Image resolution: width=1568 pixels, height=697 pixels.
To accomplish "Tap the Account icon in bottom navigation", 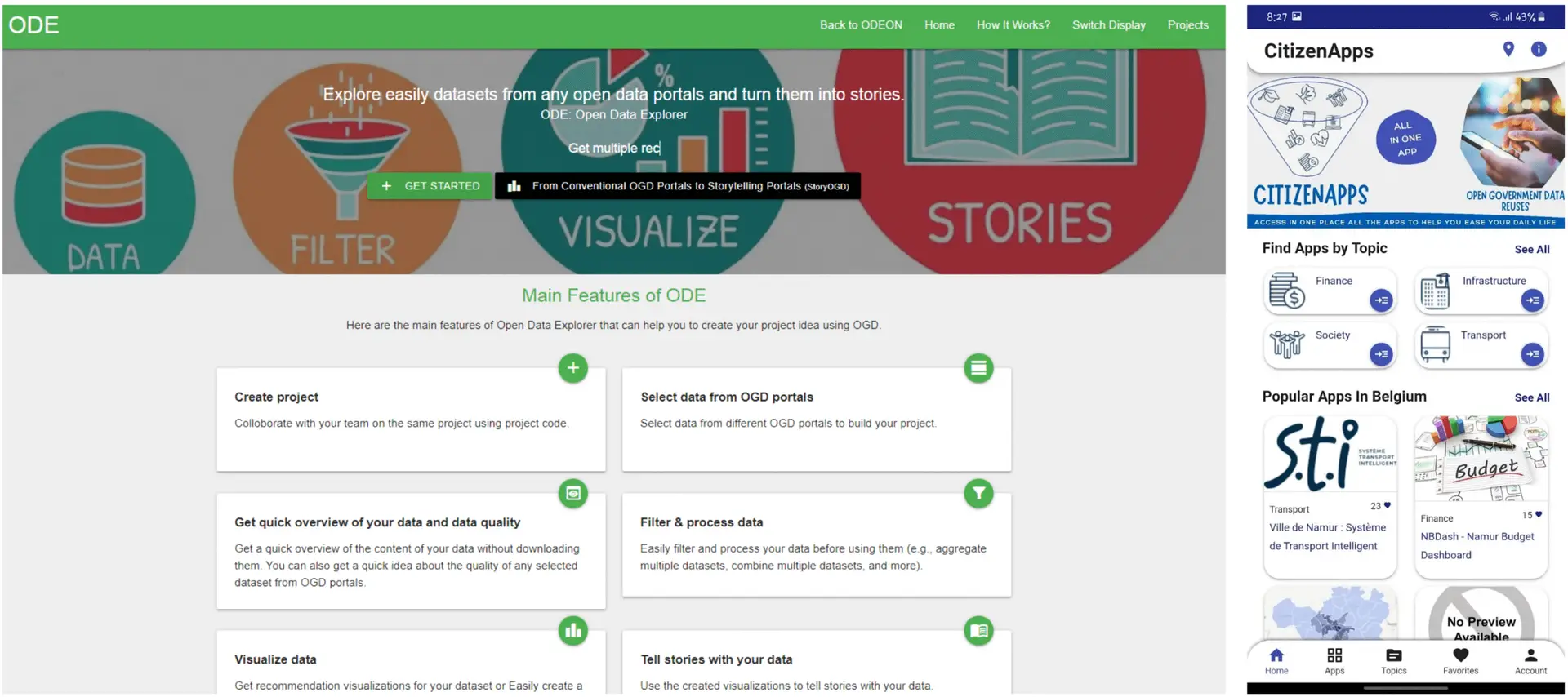I will pyautogui.click(x=1530, y=660).
